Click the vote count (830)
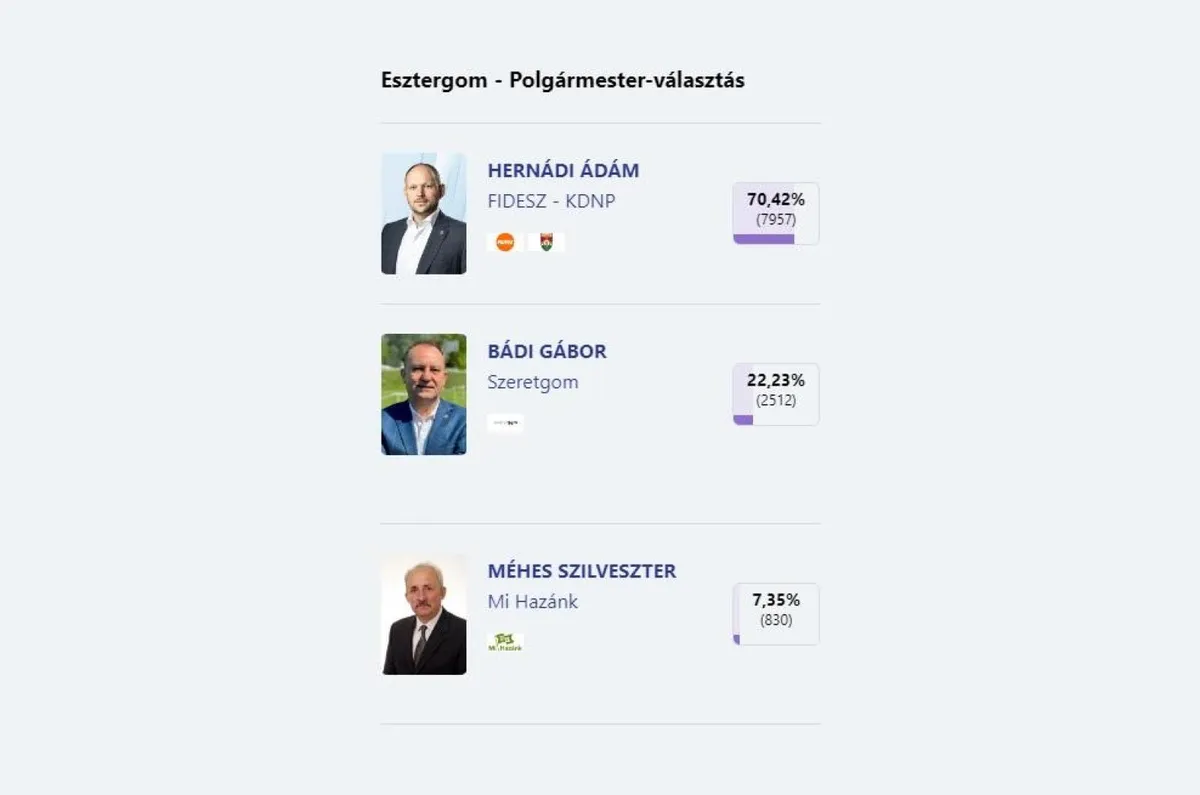The width and height of the screenshot is (1200, 795). coord(776,620)
